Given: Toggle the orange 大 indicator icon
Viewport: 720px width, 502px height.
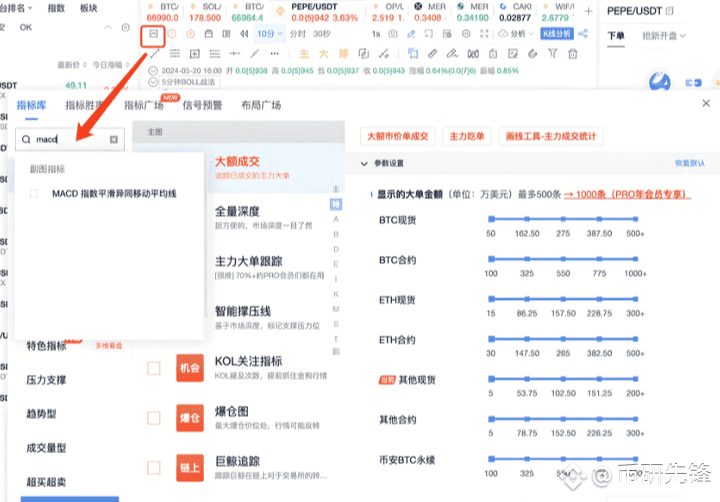Looking at the screenshot, I should [324, 54].
